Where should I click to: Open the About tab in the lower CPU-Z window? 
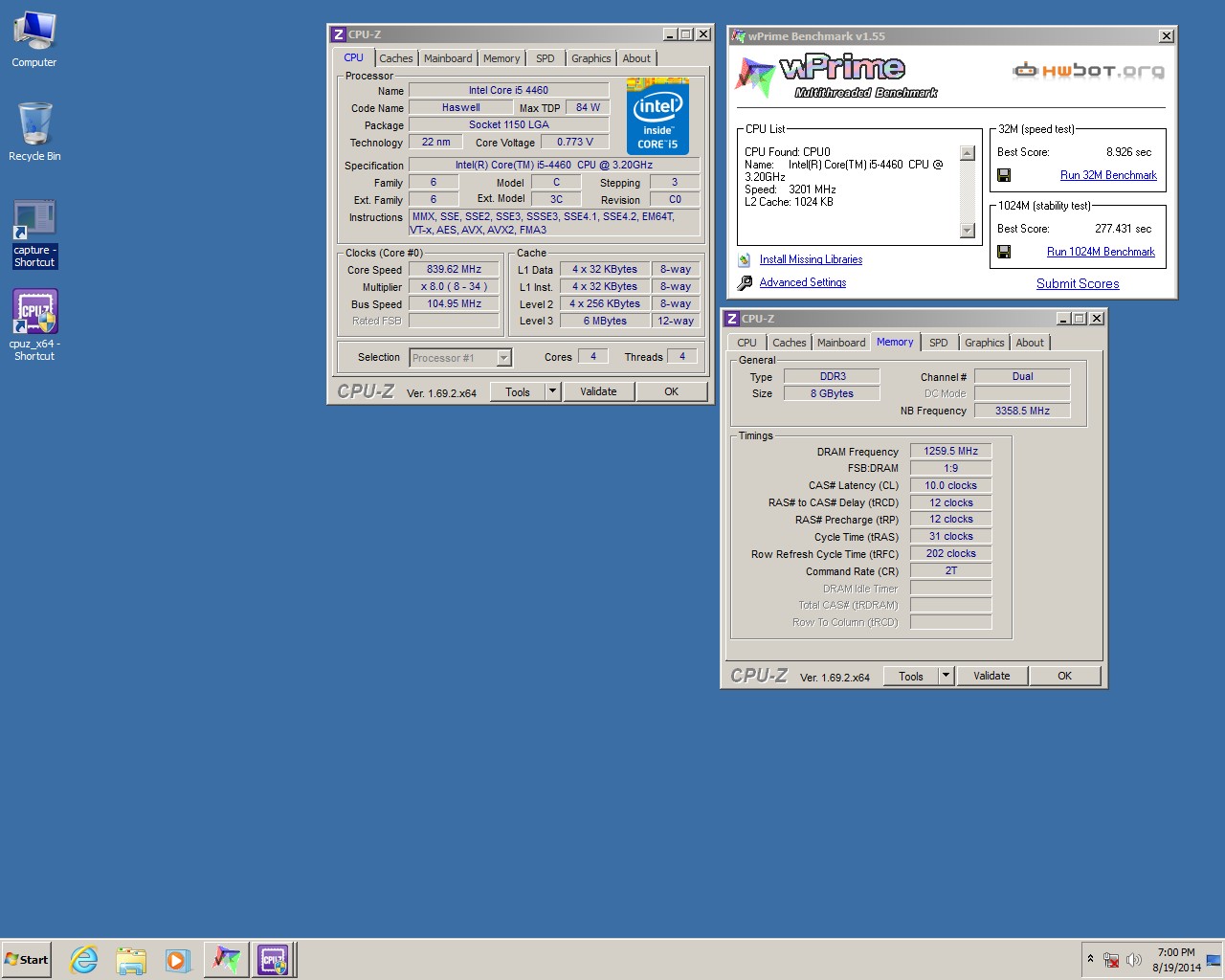click(1030, 343)
